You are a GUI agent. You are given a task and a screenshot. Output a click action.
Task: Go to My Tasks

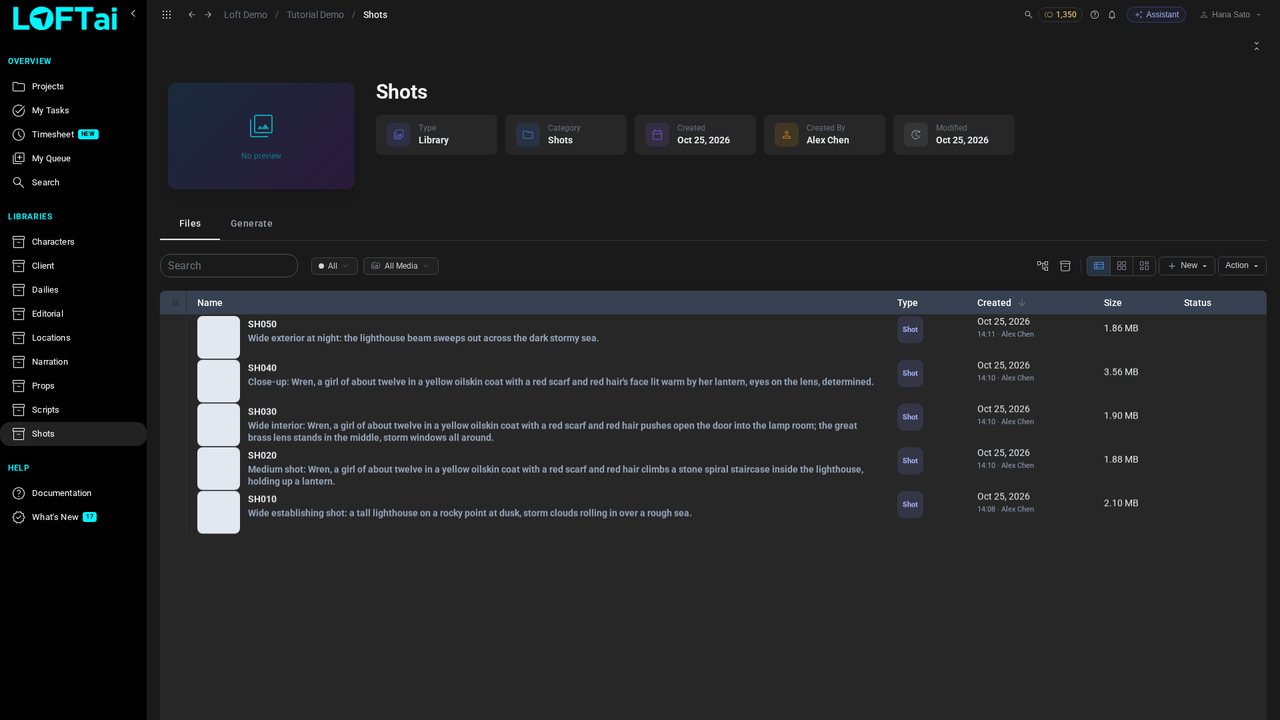point(73,111)
